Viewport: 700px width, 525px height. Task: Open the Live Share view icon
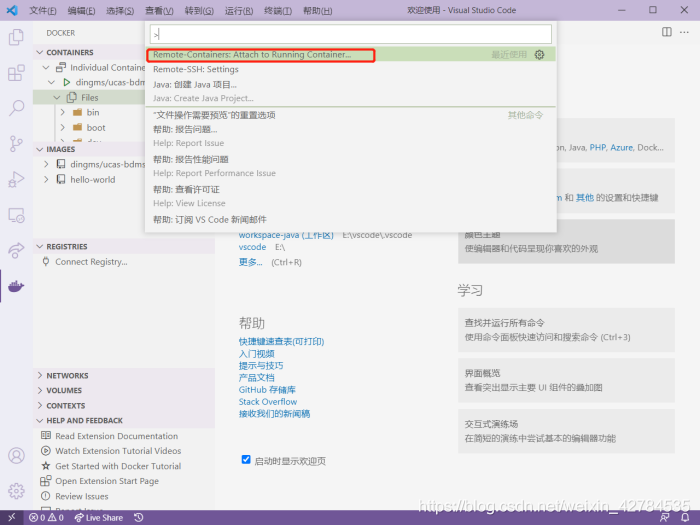pos(16,250)
